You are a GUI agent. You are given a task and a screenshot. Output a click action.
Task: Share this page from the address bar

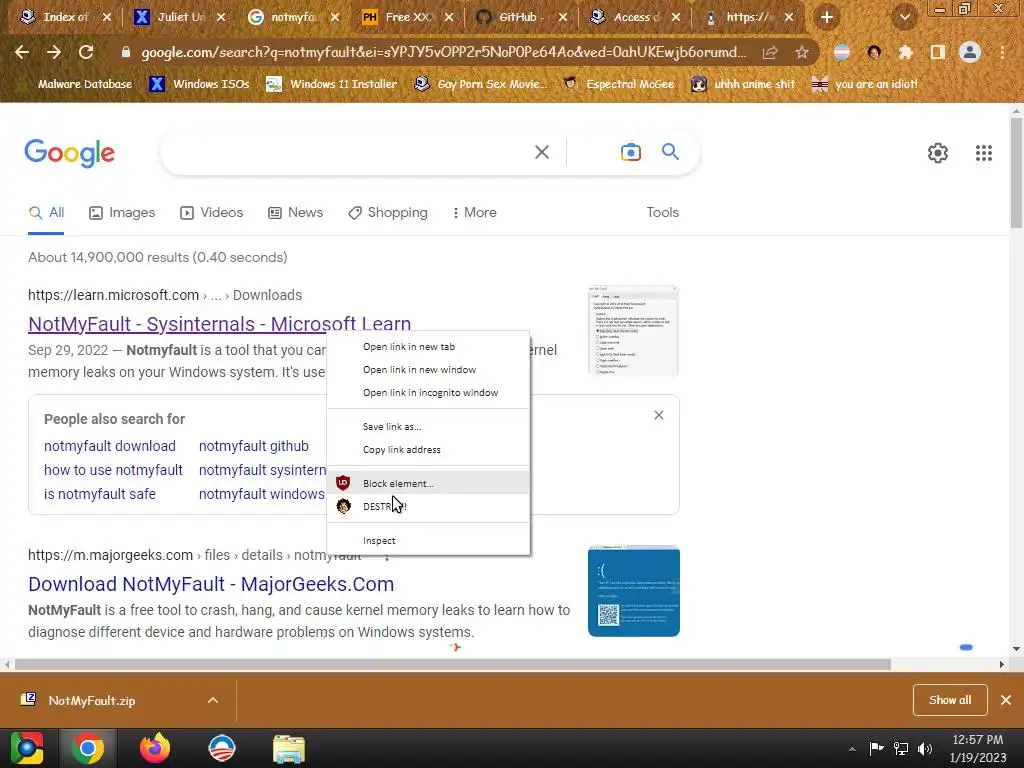tap(770, 52)
